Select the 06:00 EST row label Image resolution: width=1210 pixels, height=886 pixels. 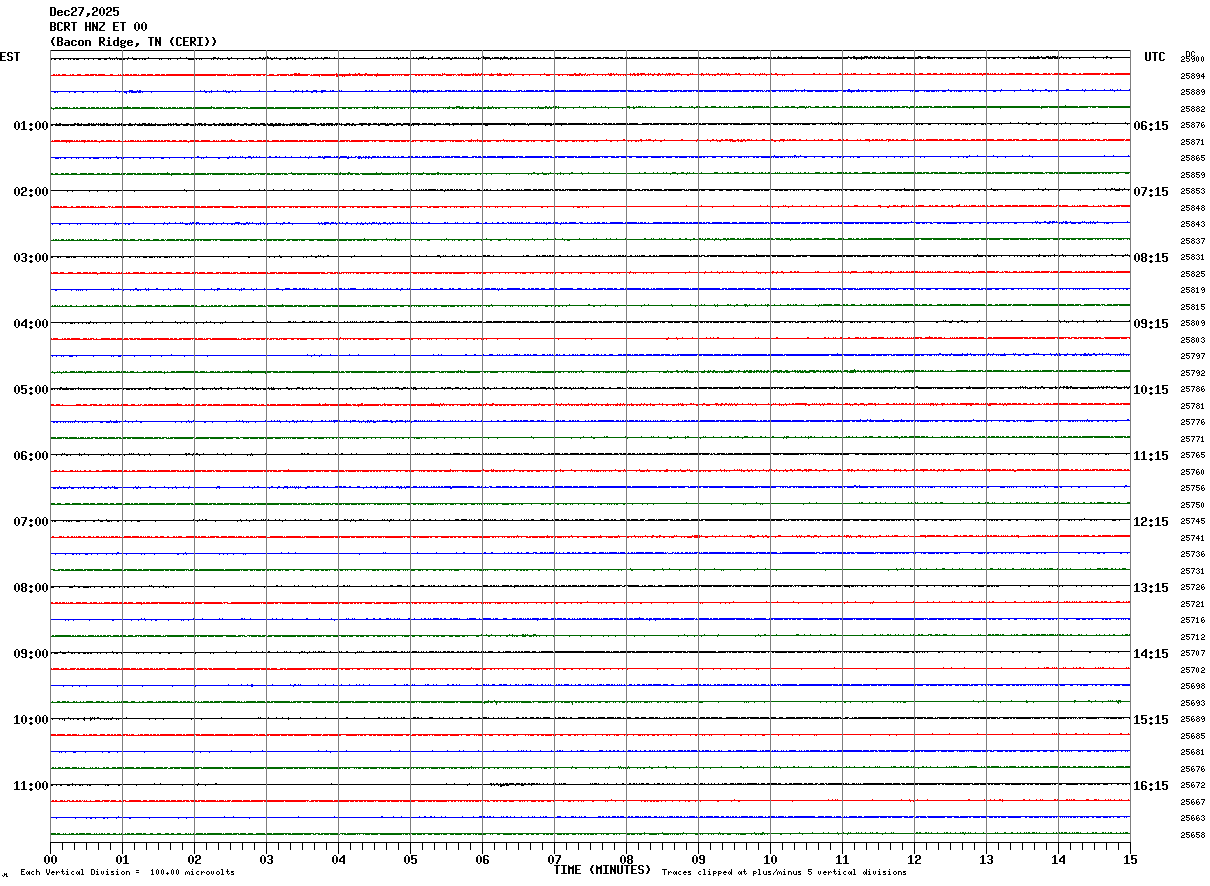[31, 456]
